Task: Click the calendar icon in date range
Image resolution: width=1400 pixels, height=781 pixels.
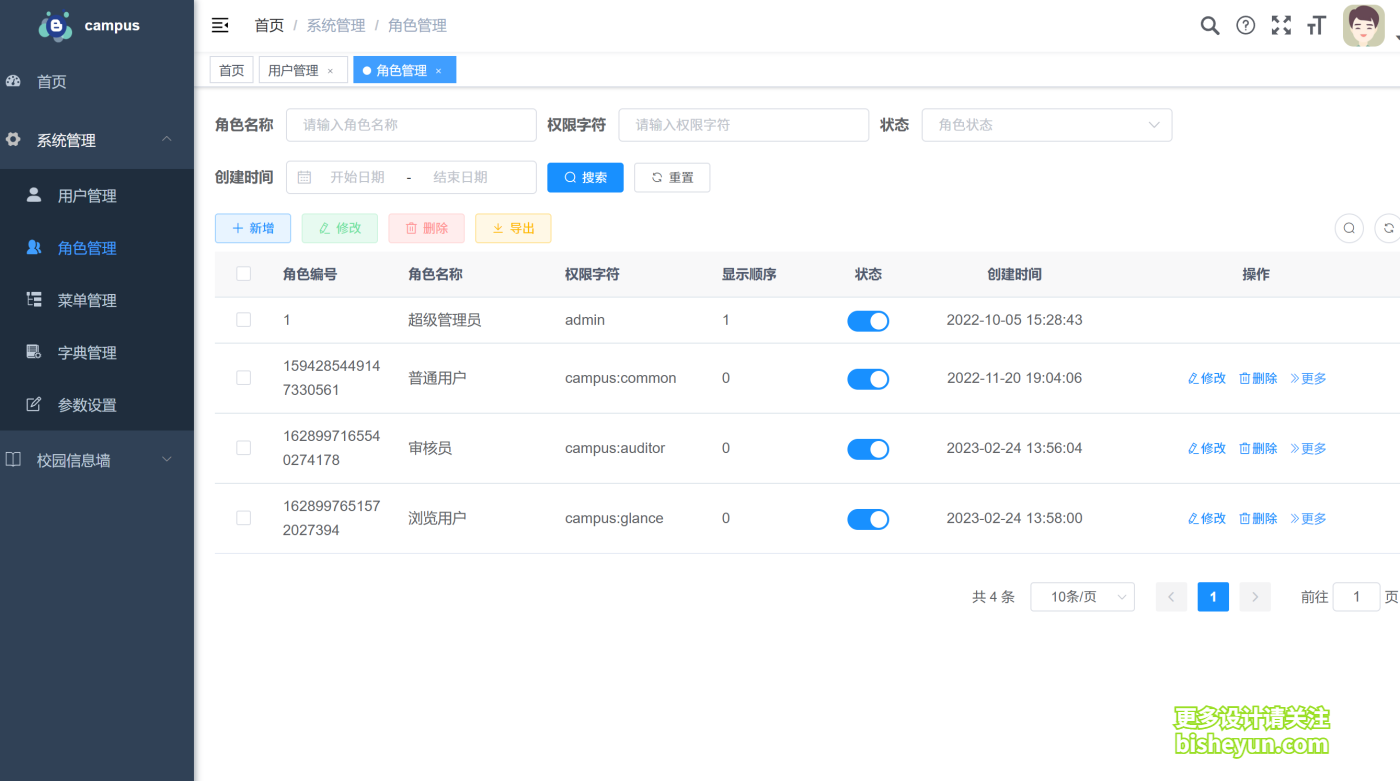Action: (x=305, y=177)
